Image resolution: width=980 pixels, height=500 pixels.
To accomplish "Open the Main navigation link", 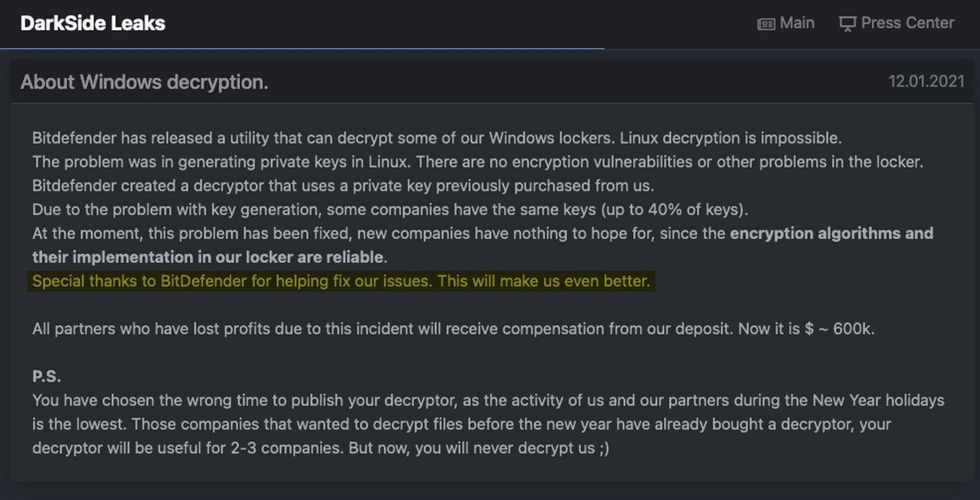I will click(797, 23).
